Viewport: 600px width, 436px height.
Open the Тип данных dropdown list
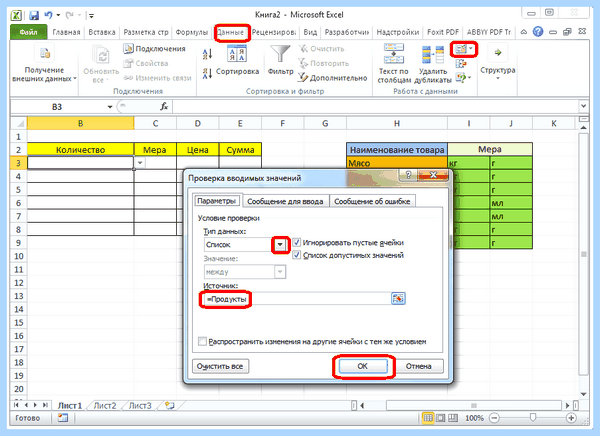(x=280, y=244)
